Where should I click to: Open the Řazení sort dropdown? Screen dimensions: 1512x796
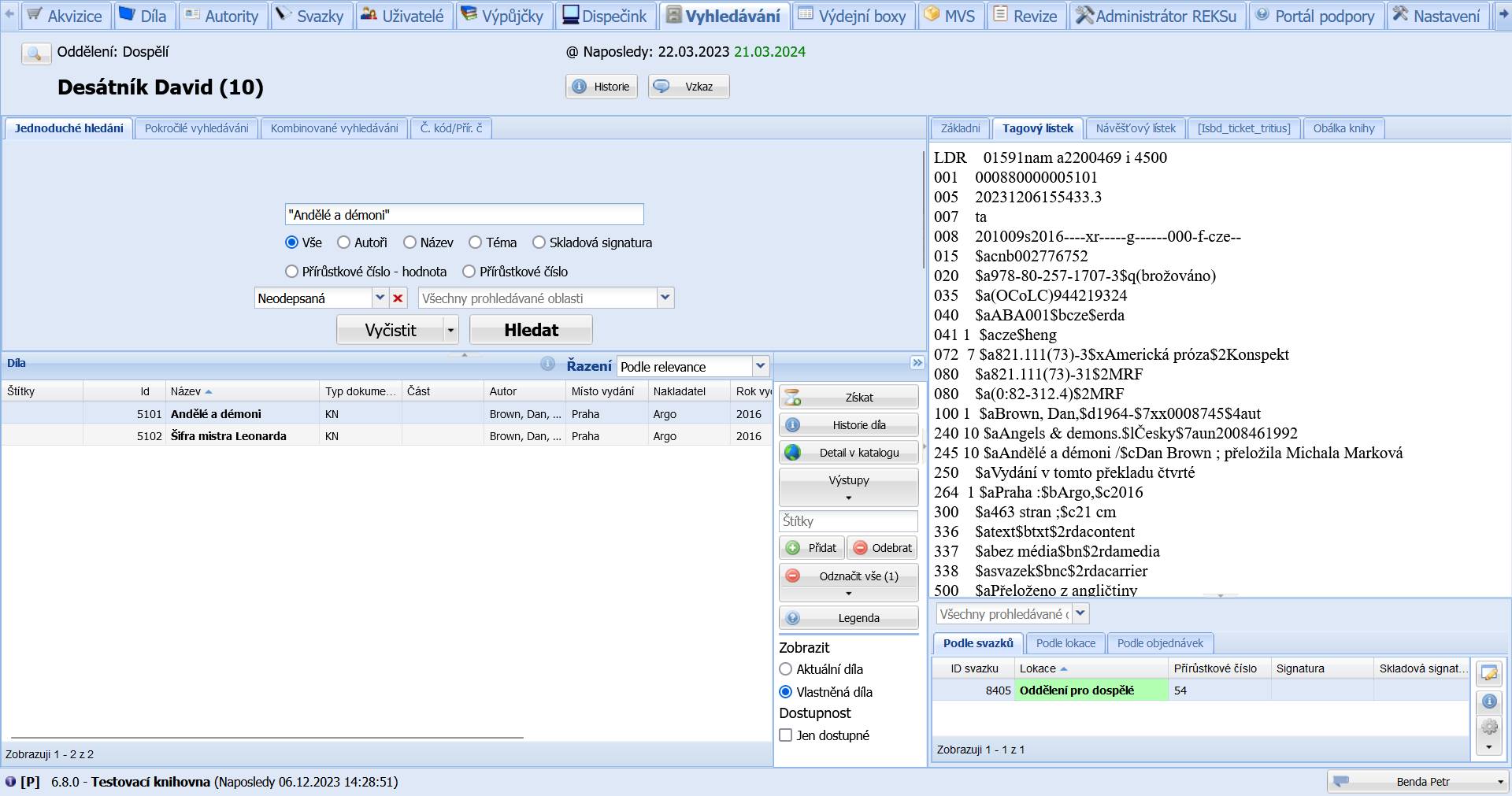pyautogui.click(x=760, y=366)
